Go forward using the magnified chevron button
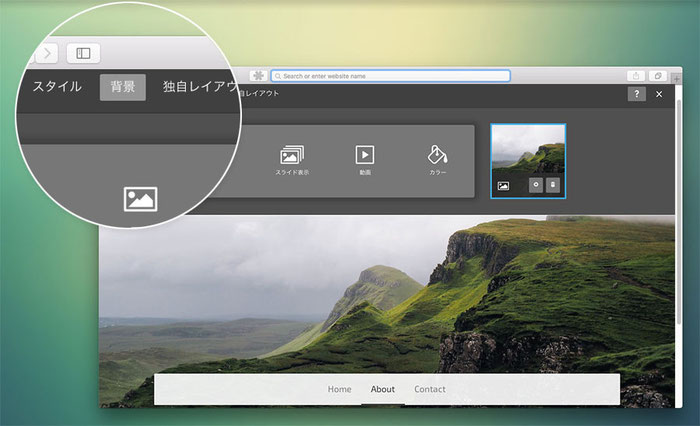The image size is (700, 426). tap(46, 54)
